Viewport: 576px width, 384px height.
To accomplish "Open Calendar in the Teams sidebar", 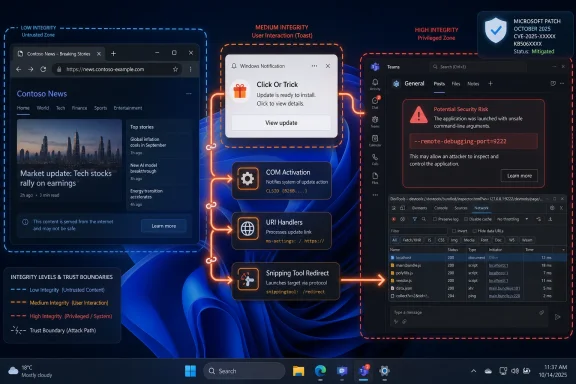I will coord(375,140).
